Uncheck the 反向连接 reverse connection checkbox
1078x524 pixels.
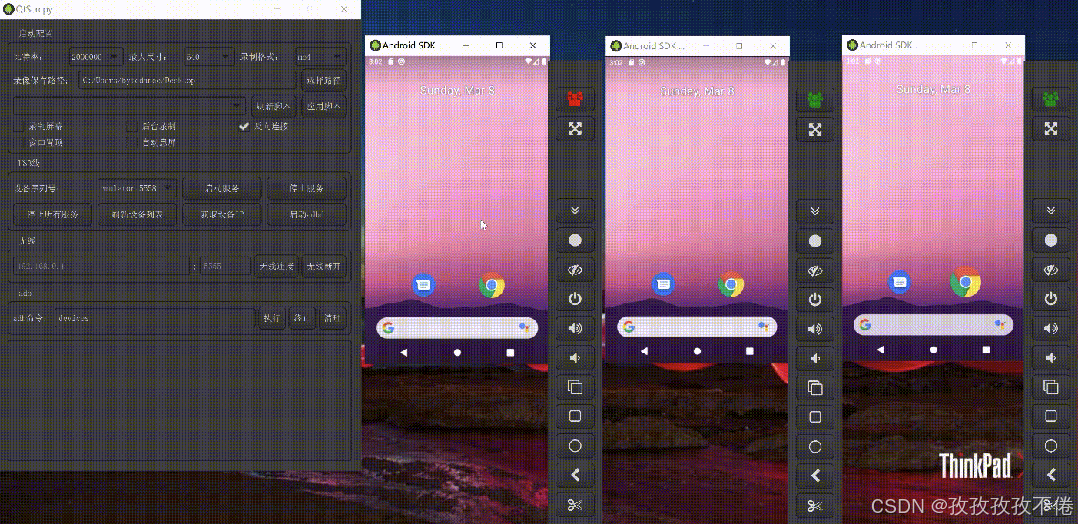click(244, 127)
